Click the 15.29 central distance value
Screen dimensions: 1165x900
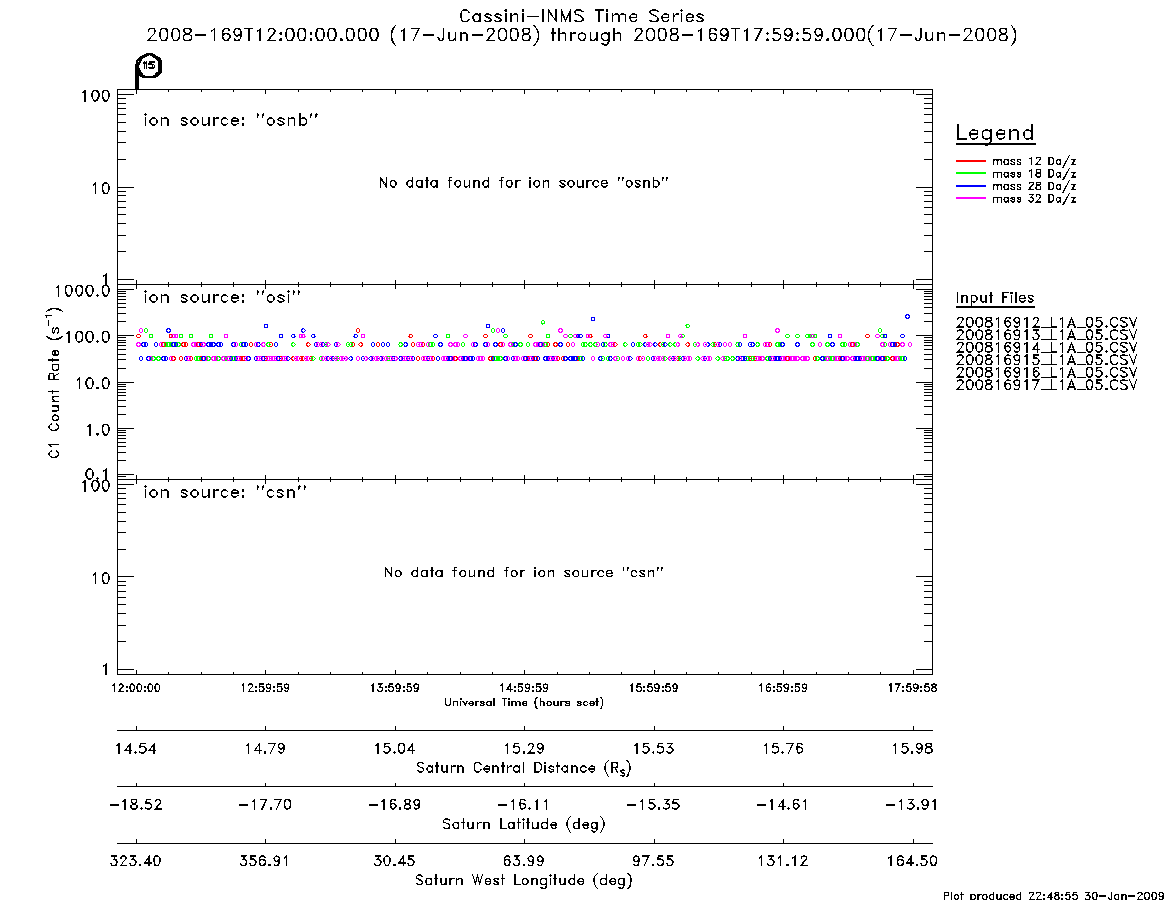524,748
